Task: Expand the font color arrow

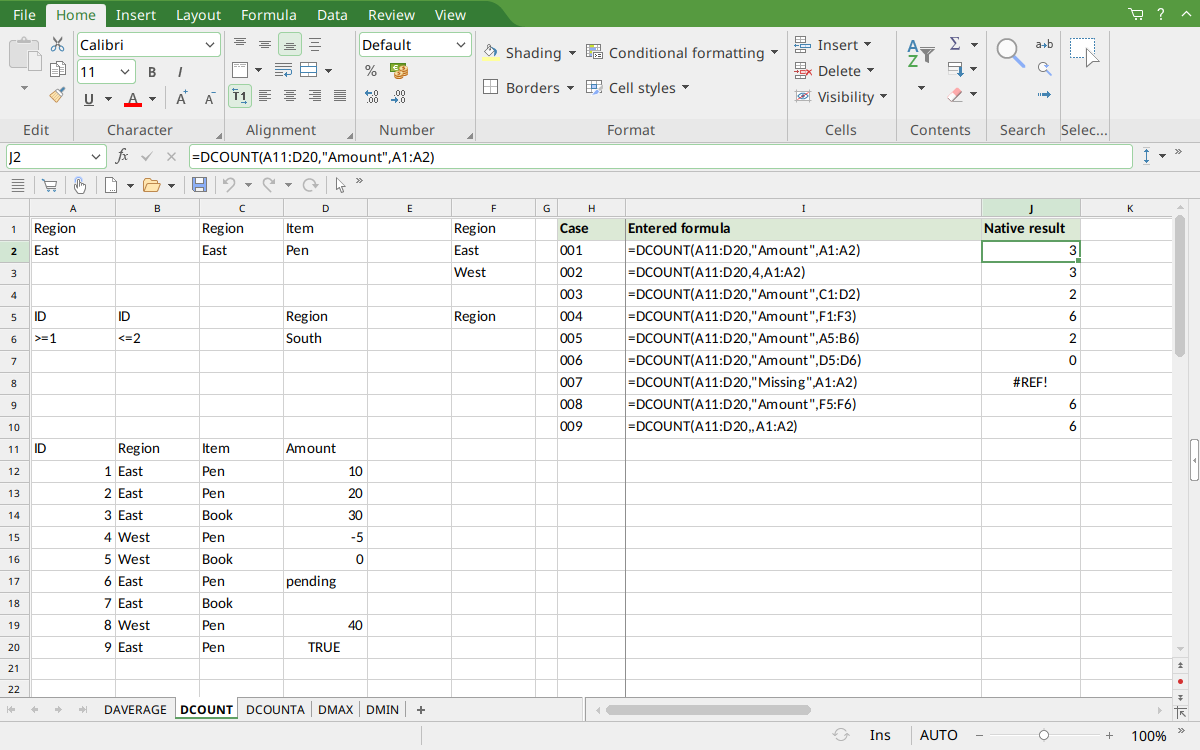Action: (152, 98)
